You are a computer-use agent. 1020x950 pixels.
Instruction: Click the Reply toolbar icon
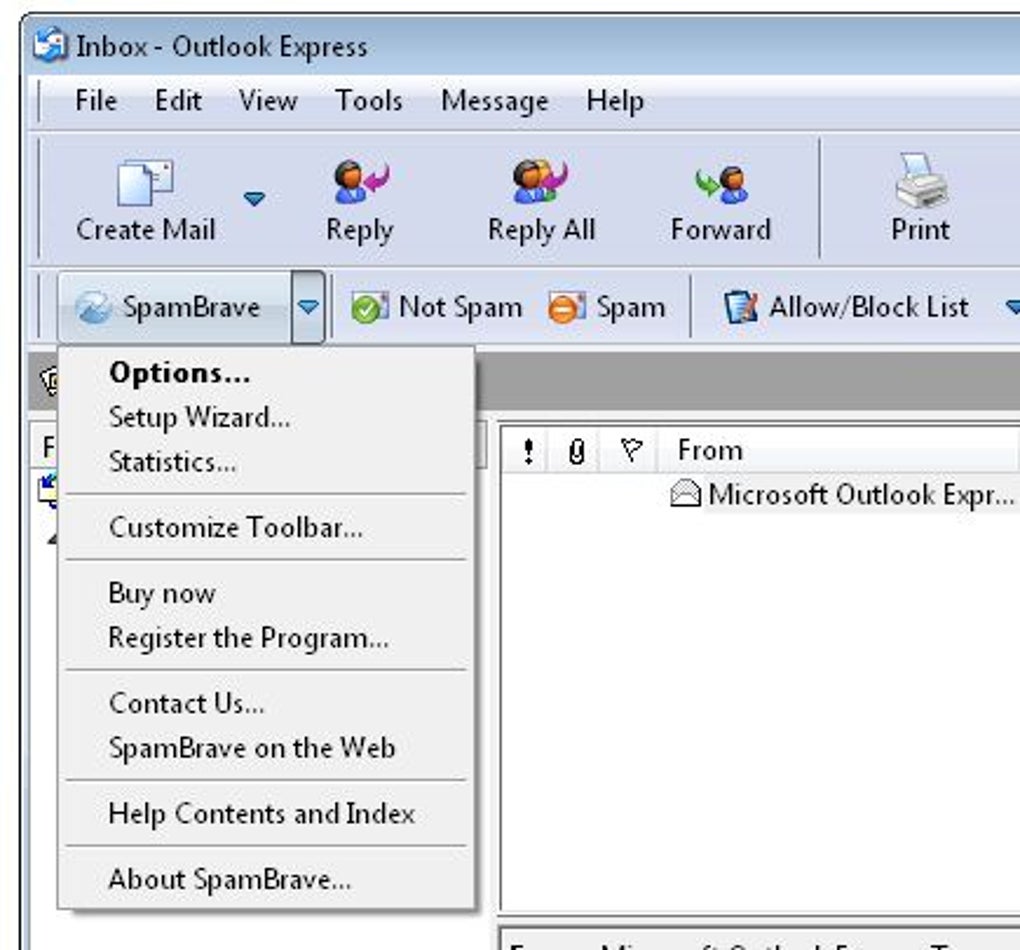pos(360,182)
